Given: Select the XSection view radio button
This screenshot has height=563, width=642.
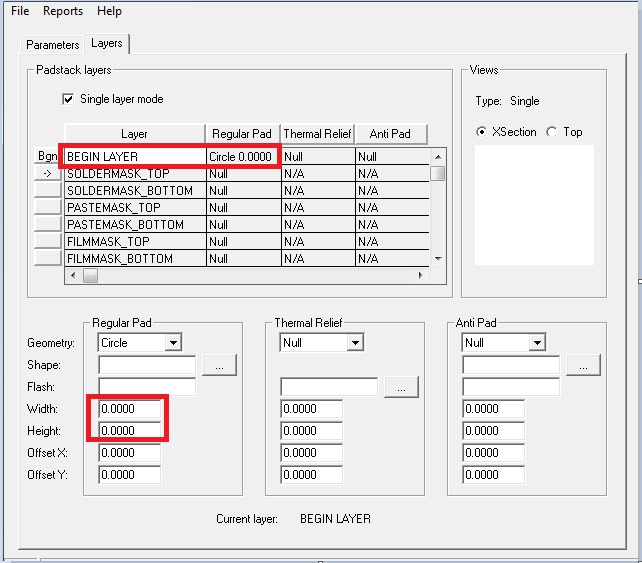Looking at the screenshot, I should click(481, 132).
